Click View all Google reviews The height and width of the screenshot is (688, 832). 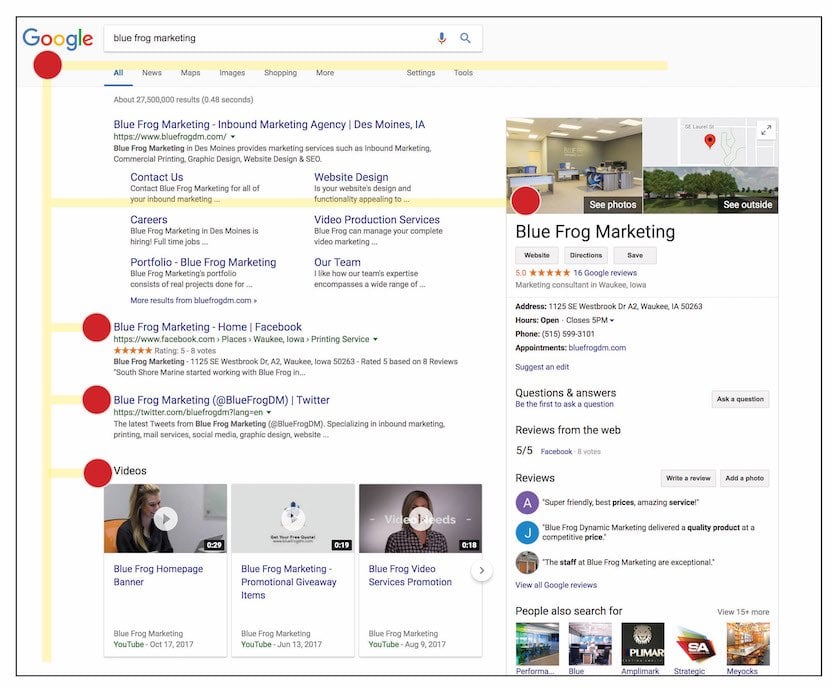(556, 585)
